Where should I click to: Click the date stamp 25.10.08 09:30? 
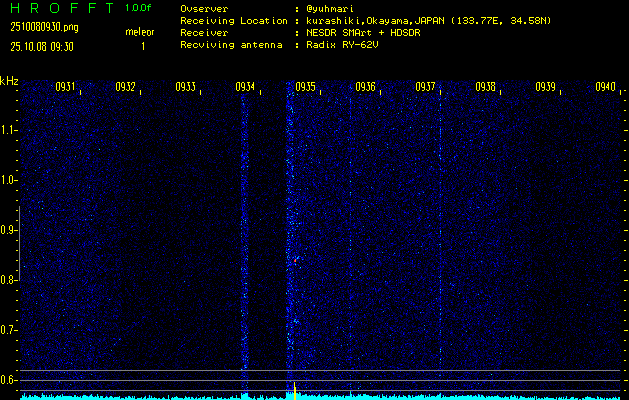[42, 47]
